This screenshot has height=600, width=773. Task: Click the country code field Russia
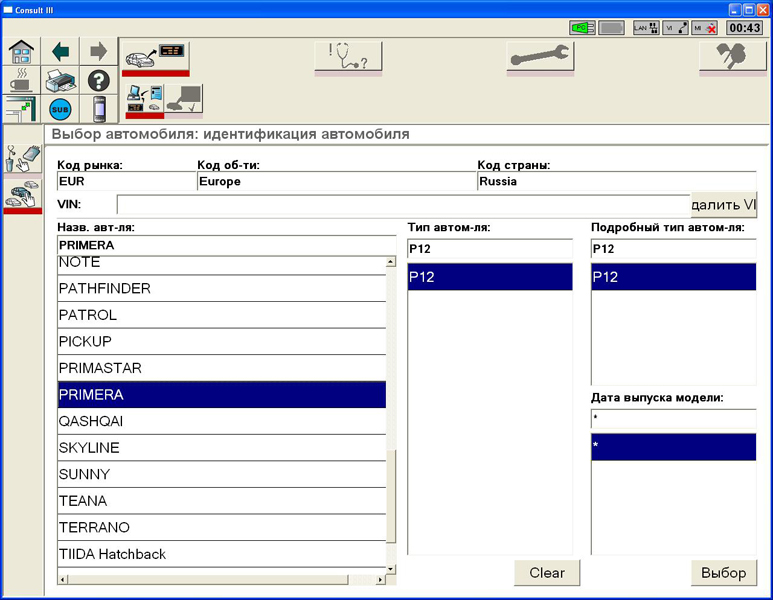pos(617,181)
